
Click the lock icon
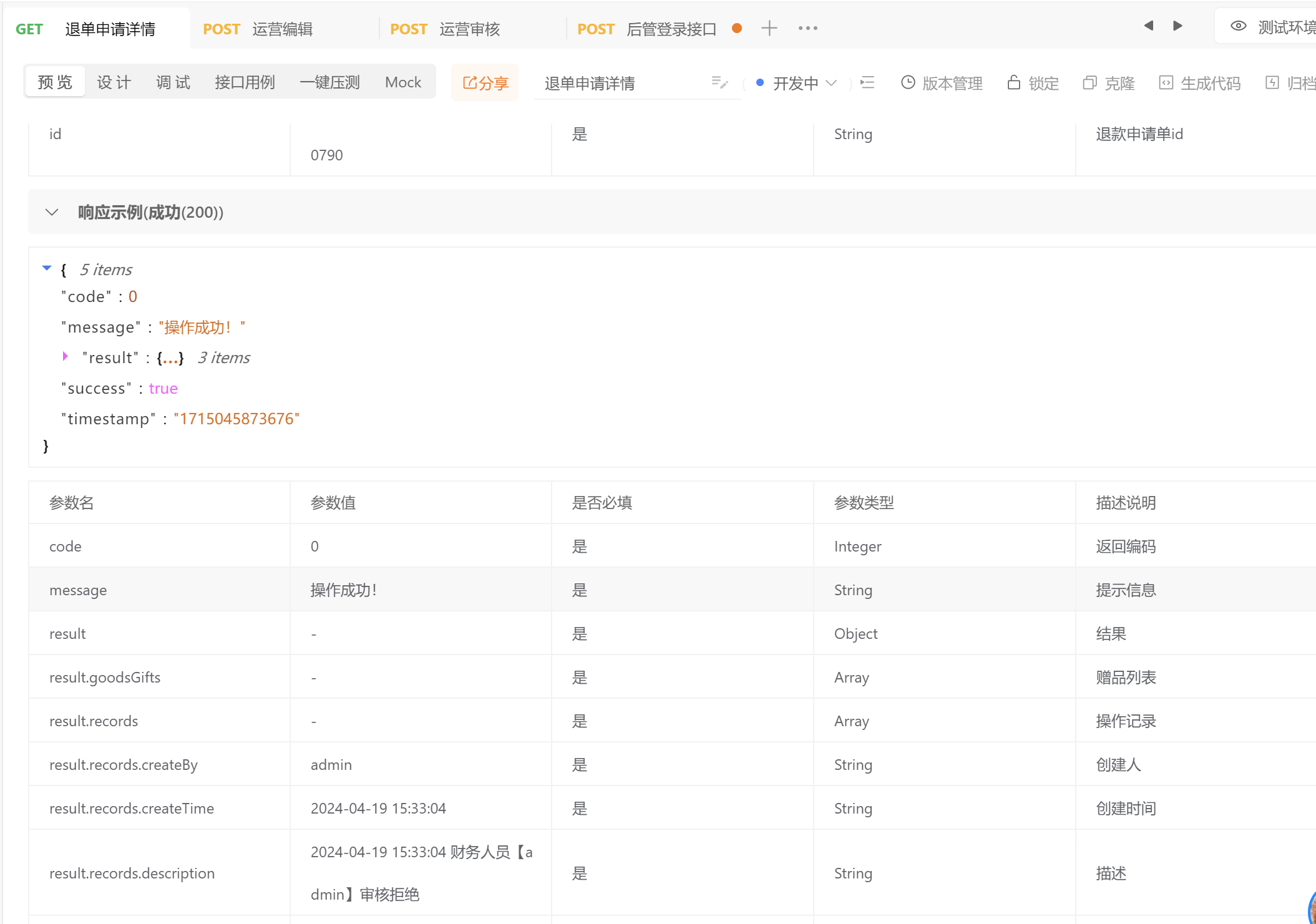pyautogui.click(x=1014, y=82)
